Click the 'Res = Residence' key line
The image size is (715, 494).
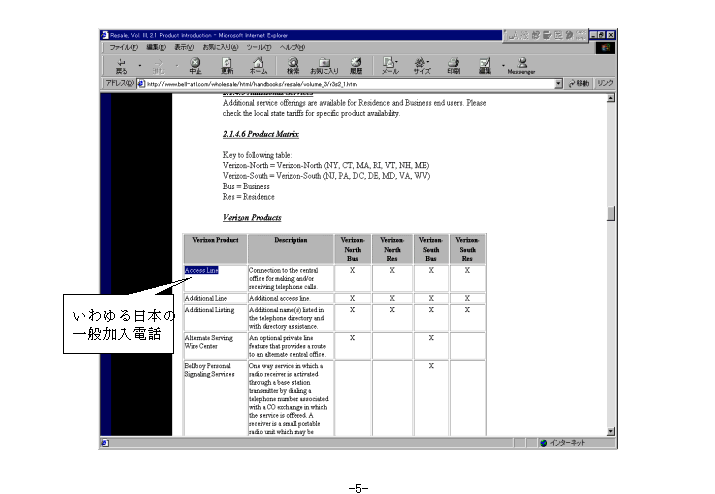point(249,197)
